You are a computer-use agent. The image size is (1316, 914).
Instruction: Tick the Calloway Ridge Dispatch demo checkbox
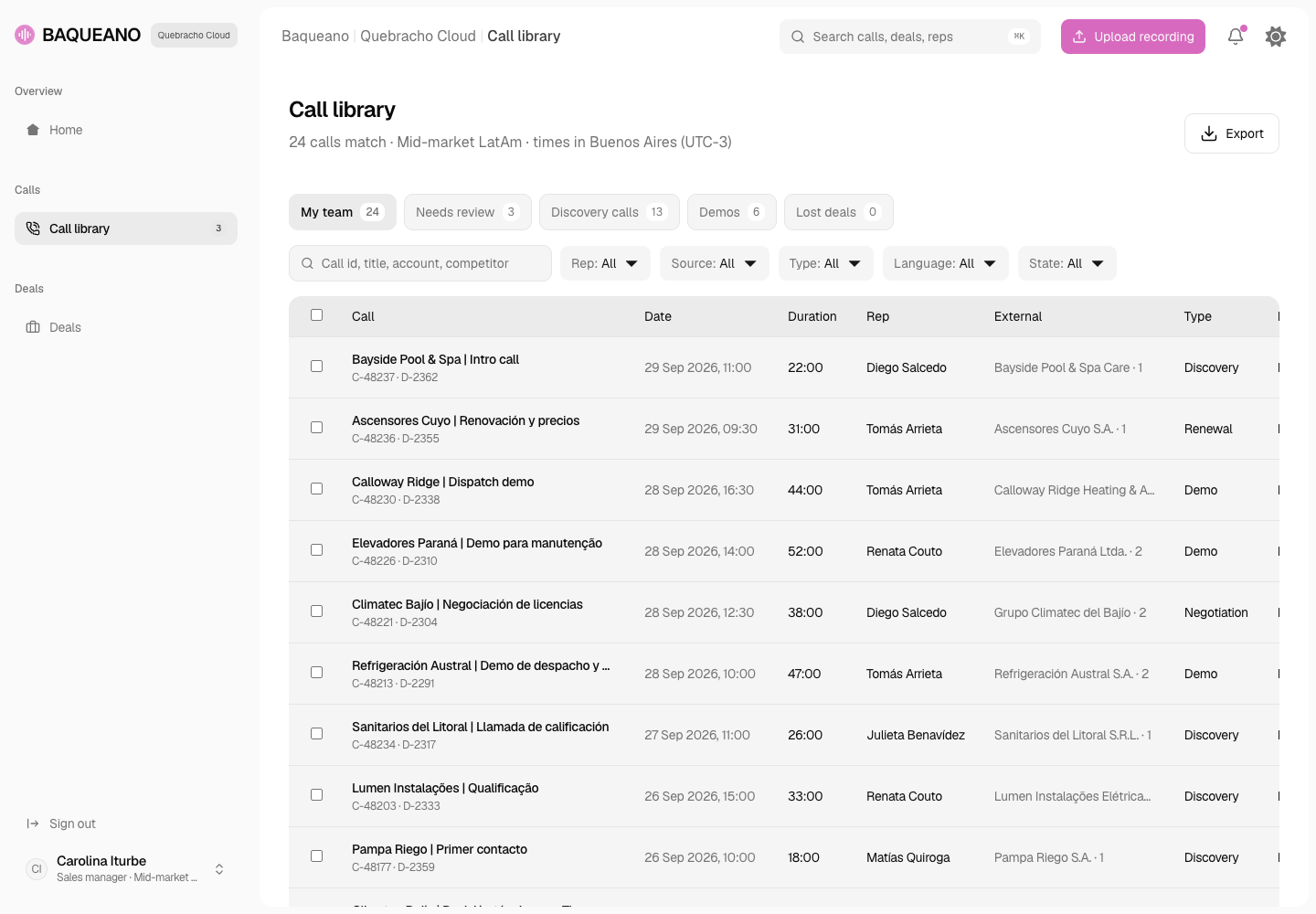317,489
